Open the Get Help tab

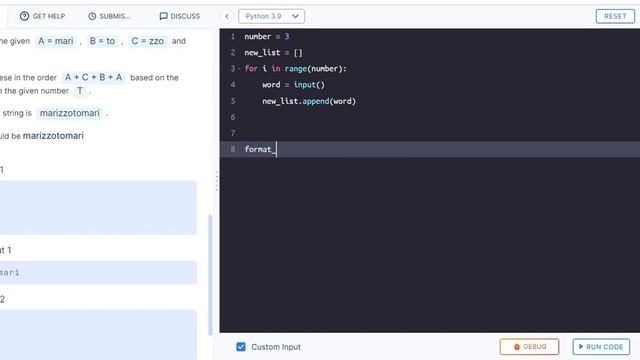click(x=42, y=16)
